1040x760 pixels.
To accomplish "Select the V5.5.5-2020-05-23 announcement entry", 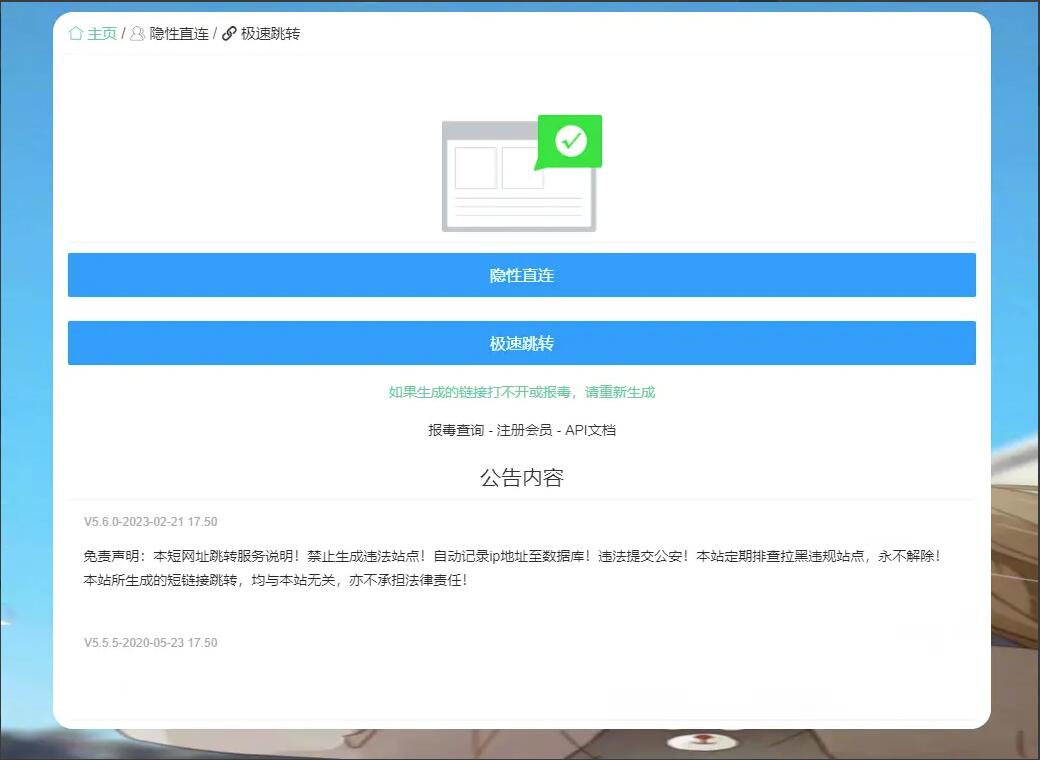I will pyautogui.click(x=150, y=643).
